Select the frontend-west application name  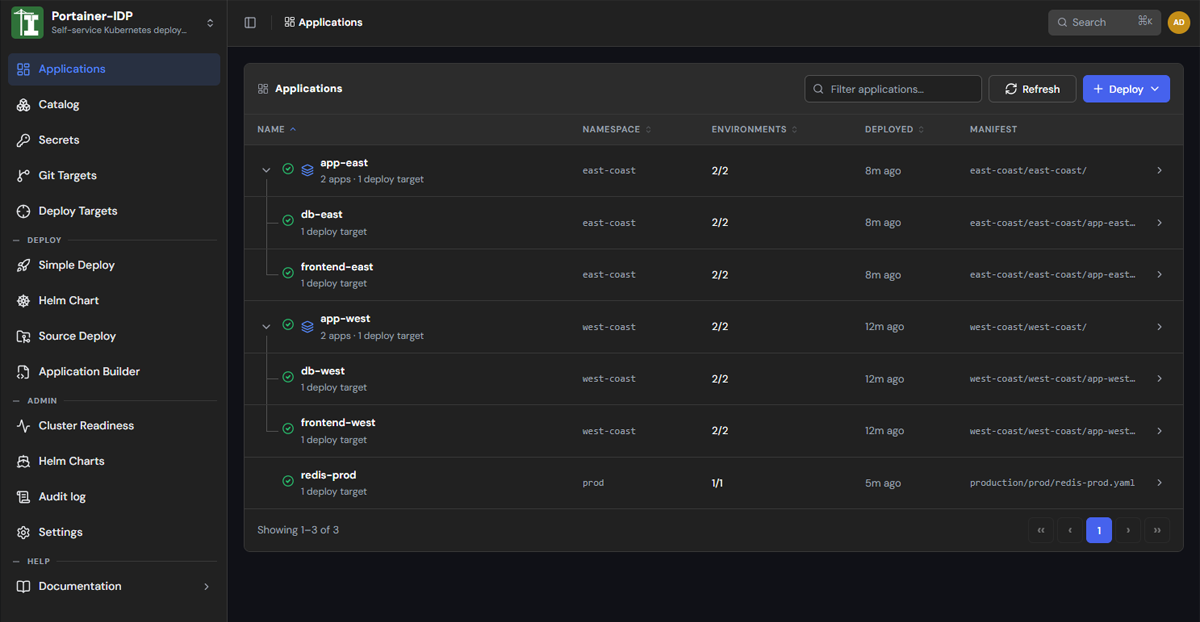point(338,423)
